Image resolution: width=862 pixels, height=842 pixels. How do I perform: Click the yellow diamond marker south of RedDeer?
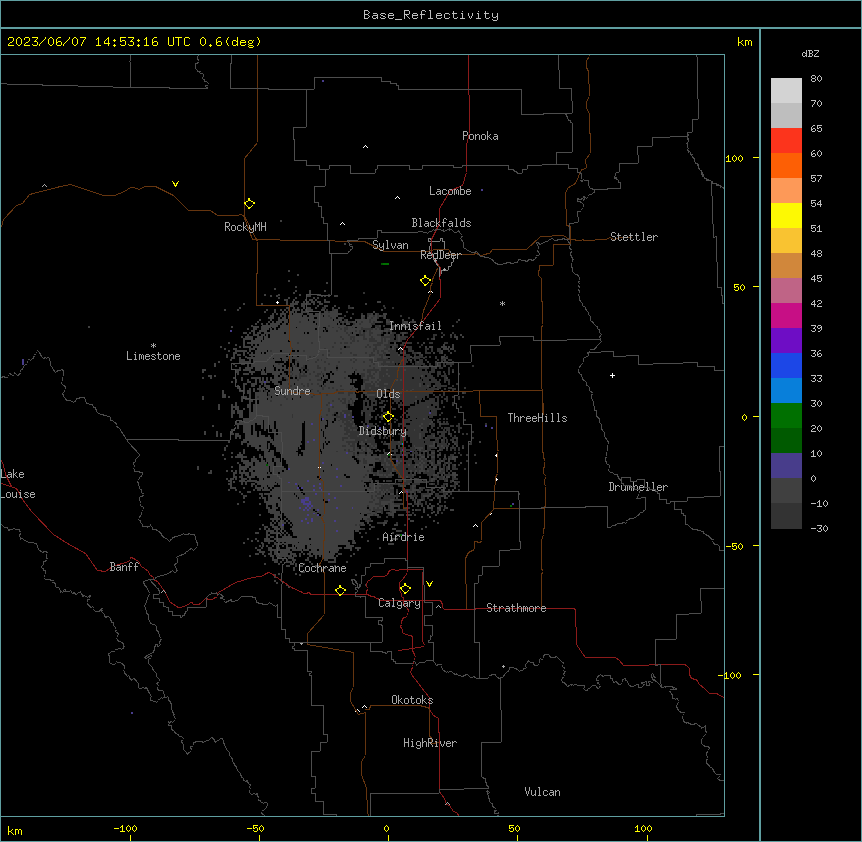tap(426, 281)
